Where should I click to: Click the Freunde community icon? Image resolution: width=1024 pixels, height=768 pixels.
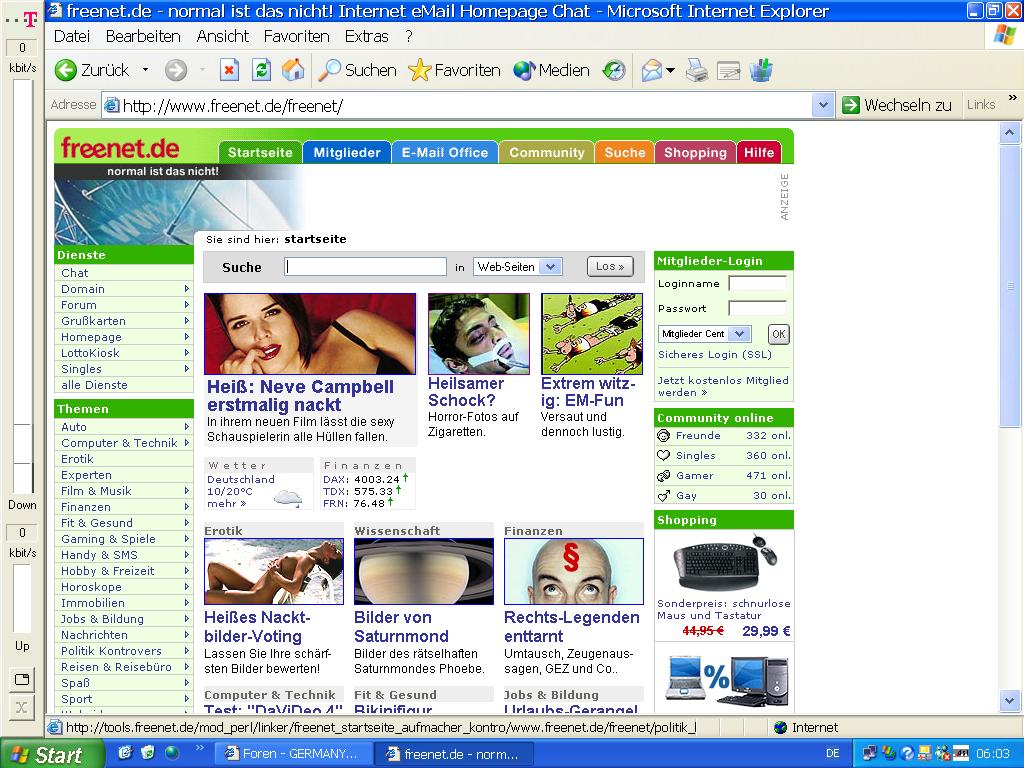tap(664, 436)
